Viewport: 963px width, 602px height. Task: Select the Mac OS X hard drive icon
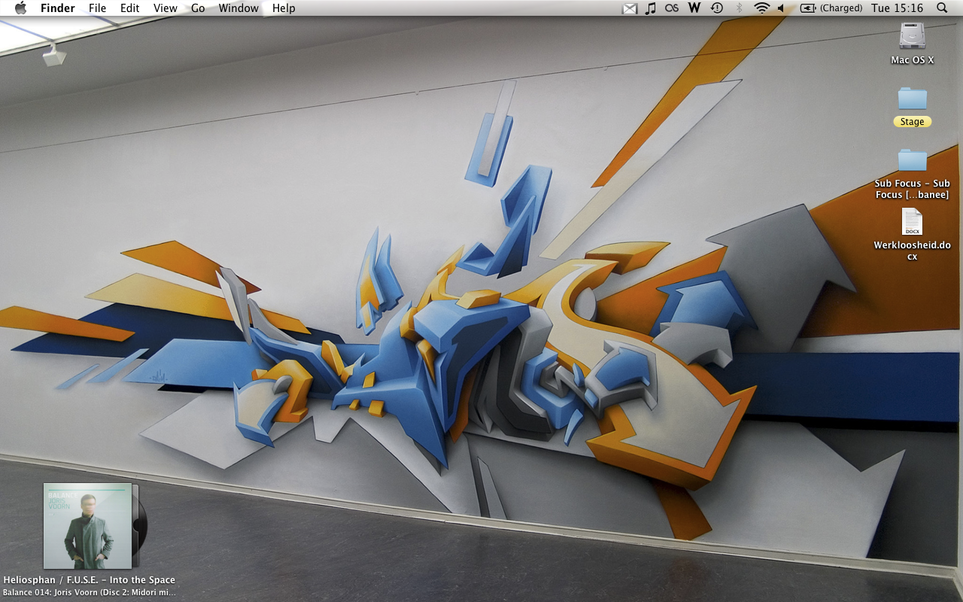coord(913,36)
